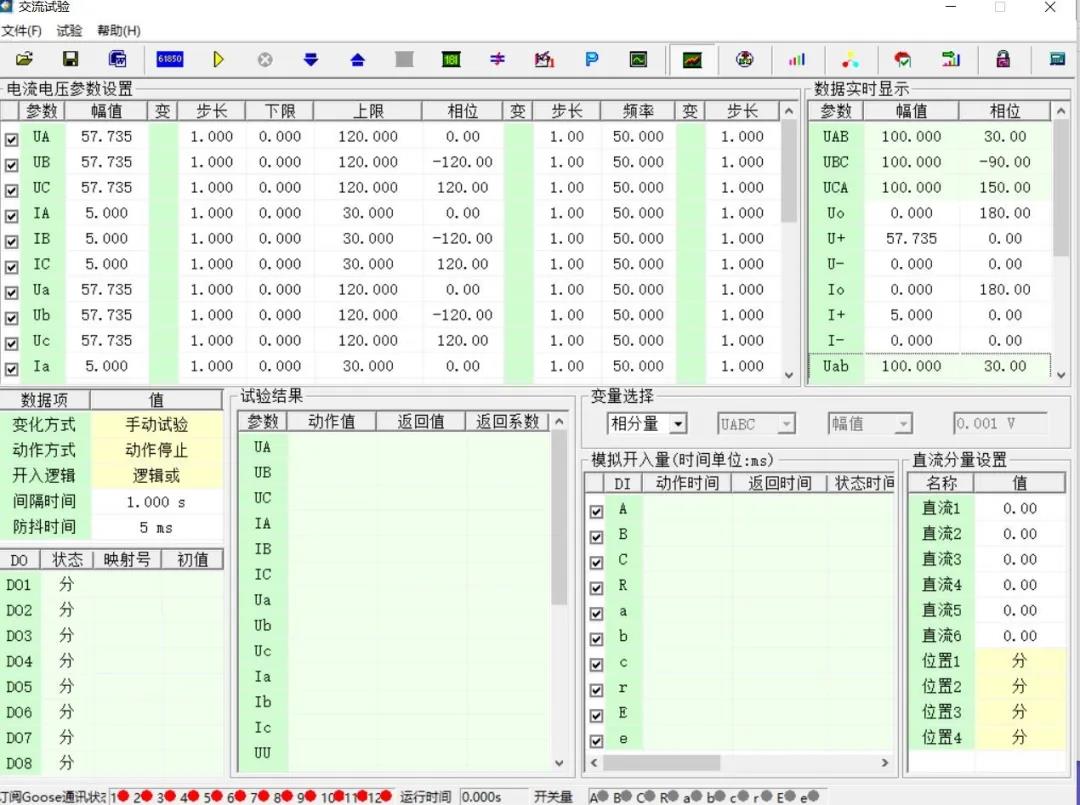Click the open folder toolbar icon
The image size is (1080, 805).
pos(24,60)
